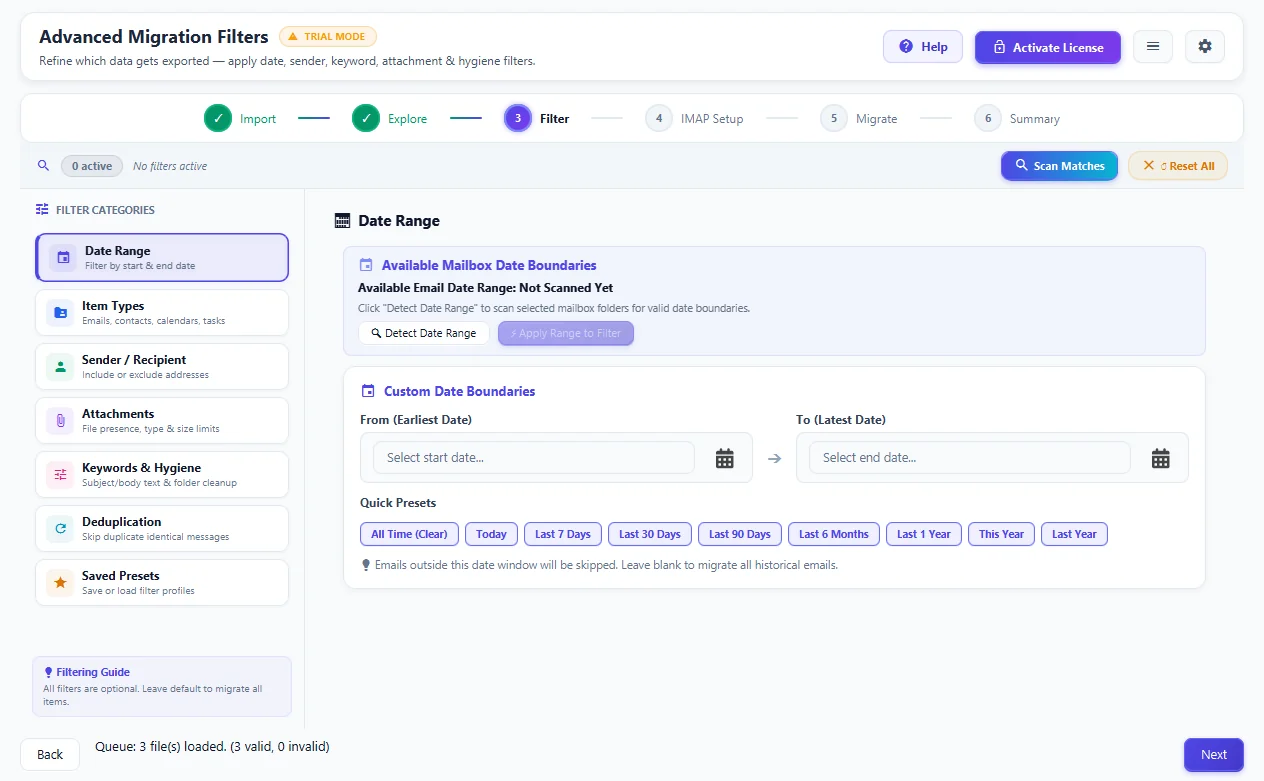
Task: Proceed with the Next button
Action: point(1214,755)
